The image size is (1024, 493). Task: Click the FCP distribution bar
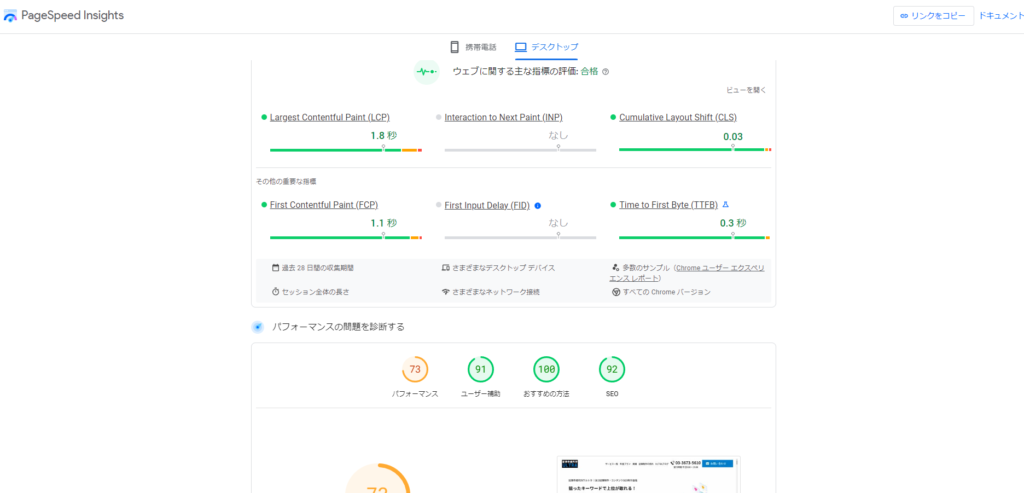point(346,238)
